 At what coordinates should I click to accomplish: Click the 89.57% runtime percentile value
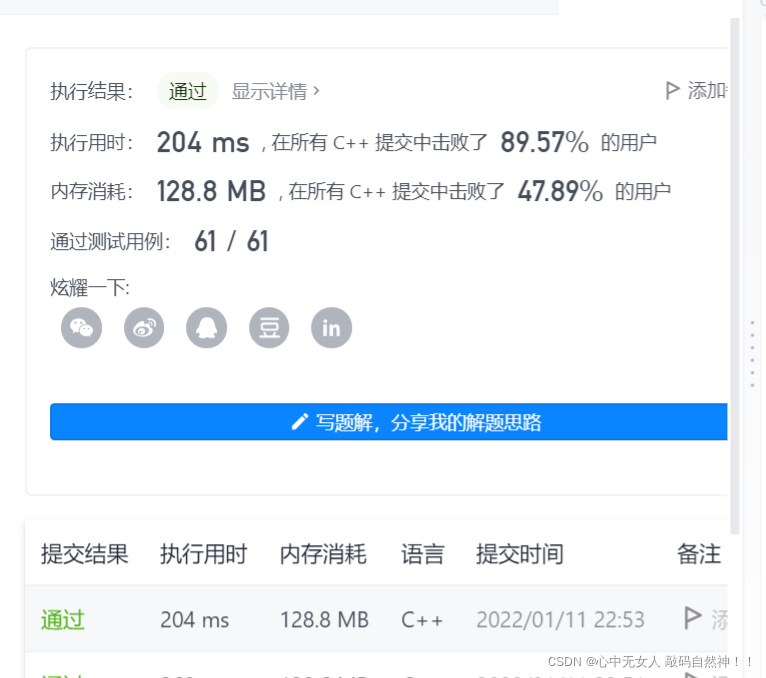click(x=544, y=142)
